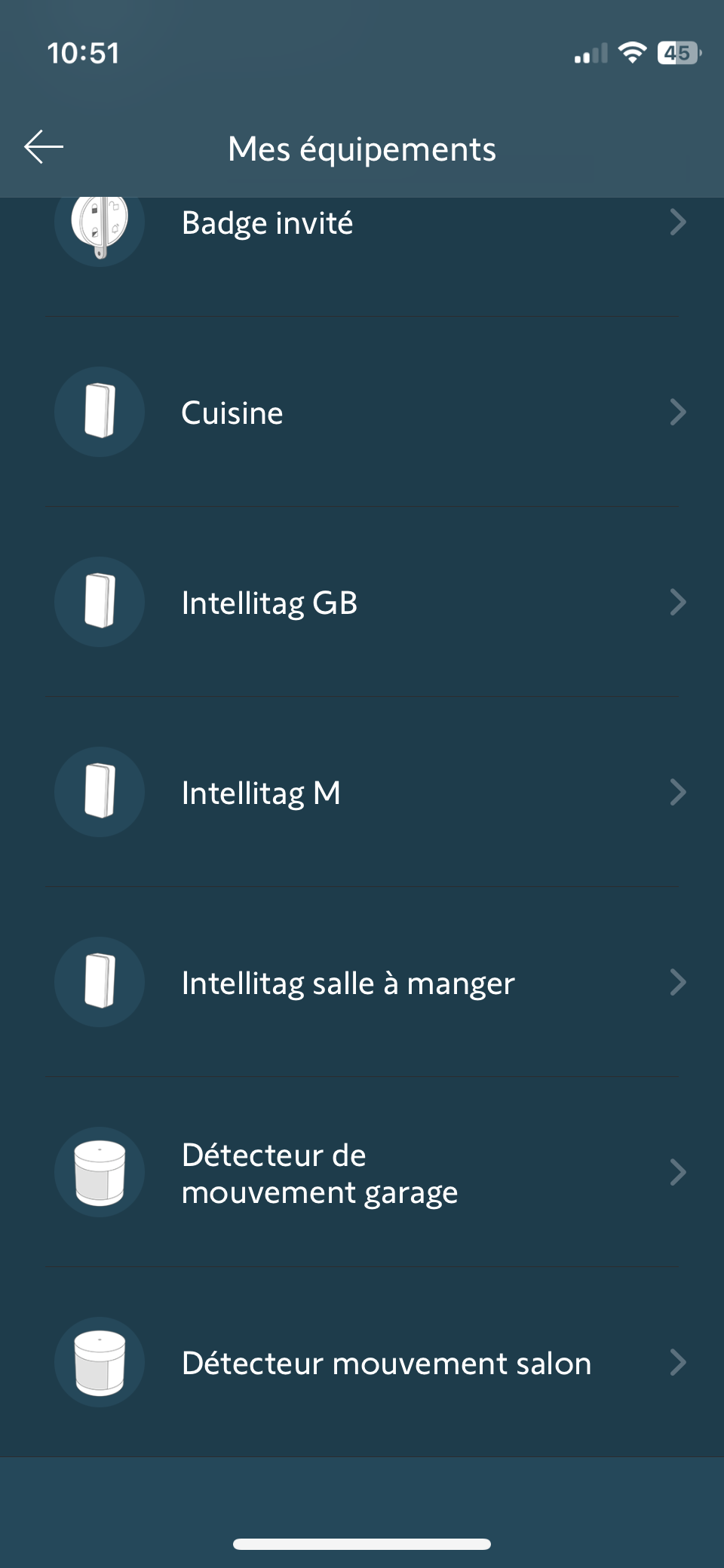Open Intellitag salle à manger label

click(x=348, y=983)
